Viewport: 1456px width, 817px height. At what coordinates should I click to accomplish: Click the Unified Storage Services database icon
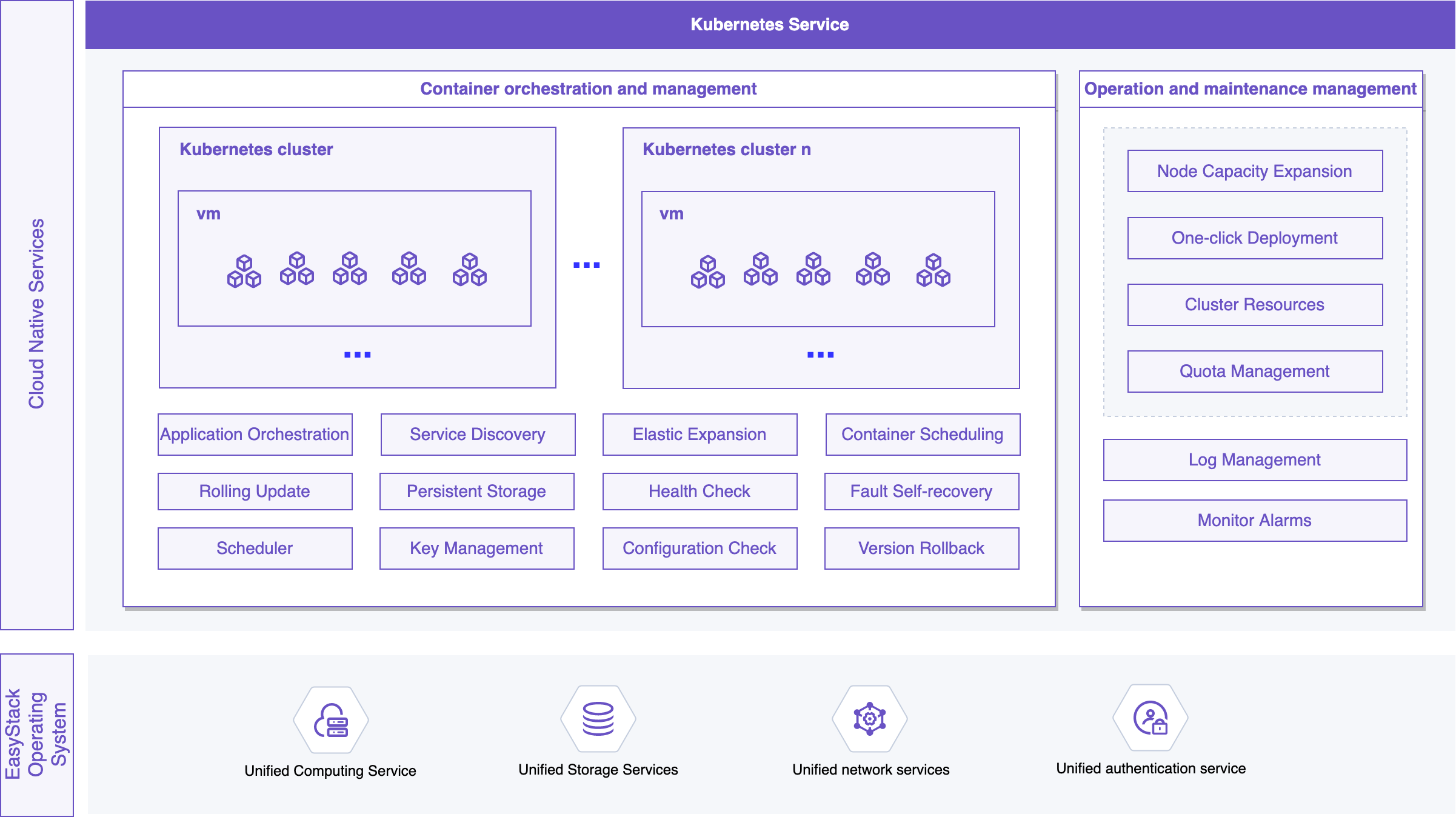[x=598, y=719]
